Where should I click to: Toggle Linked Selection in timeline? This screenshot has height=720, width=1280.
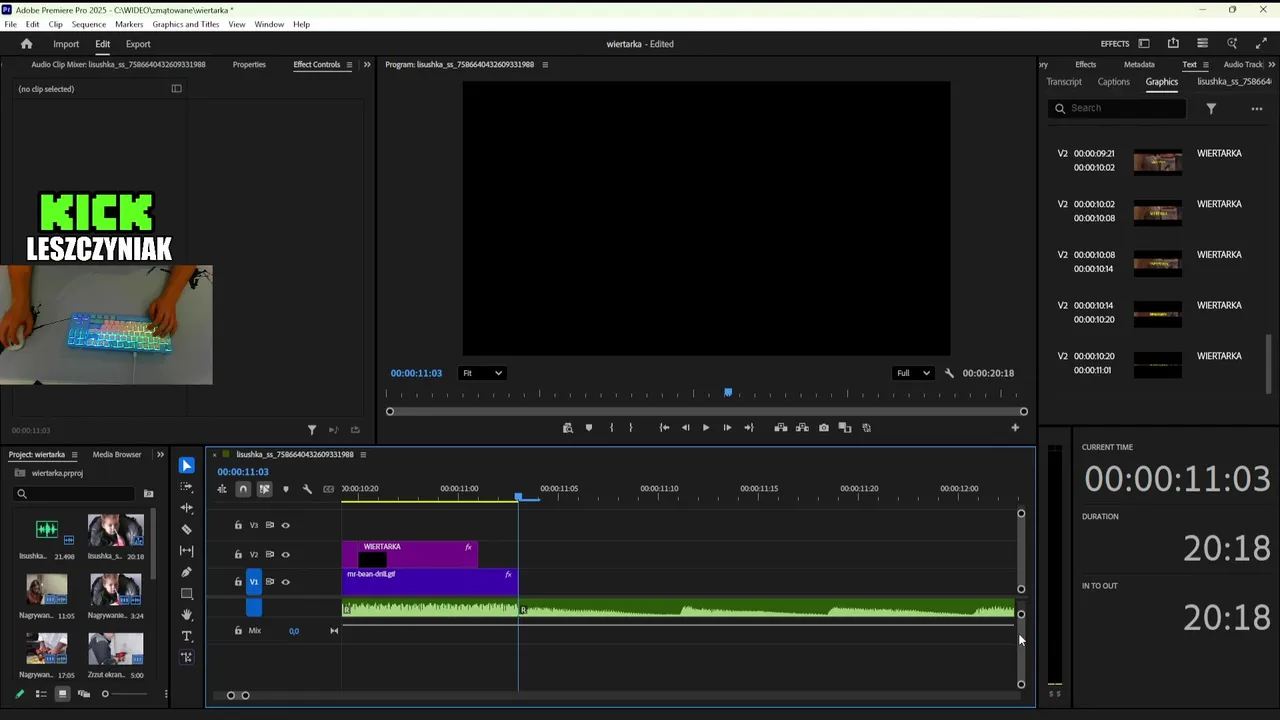(x=264, y=489)
